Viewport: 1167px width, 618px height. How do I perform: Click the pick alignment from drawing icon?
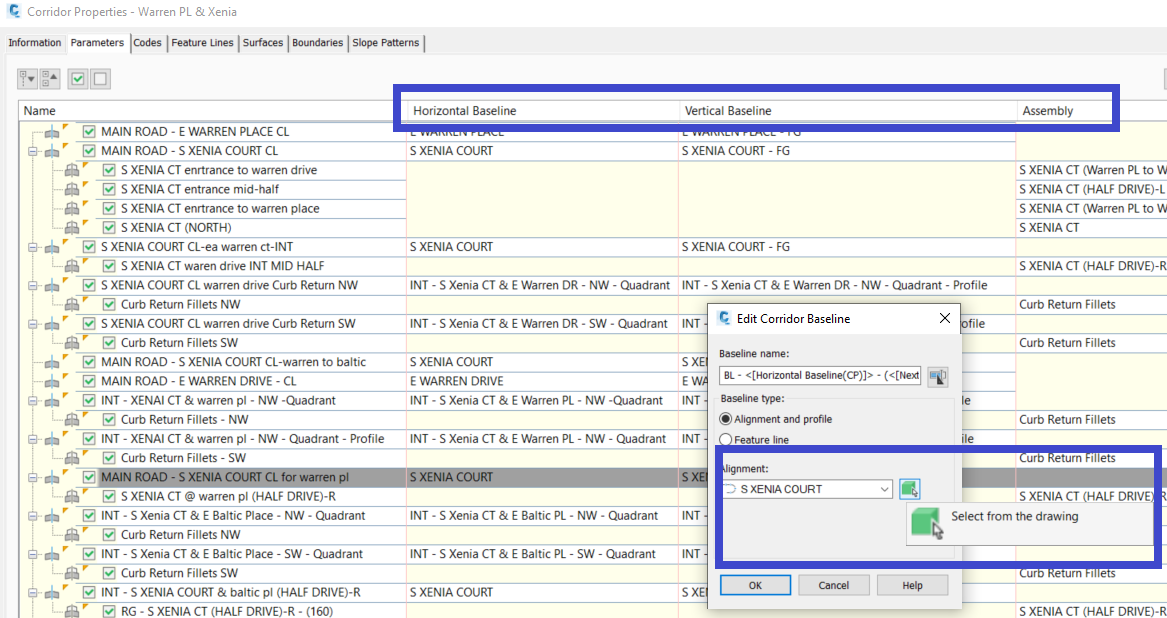(909, 489)
